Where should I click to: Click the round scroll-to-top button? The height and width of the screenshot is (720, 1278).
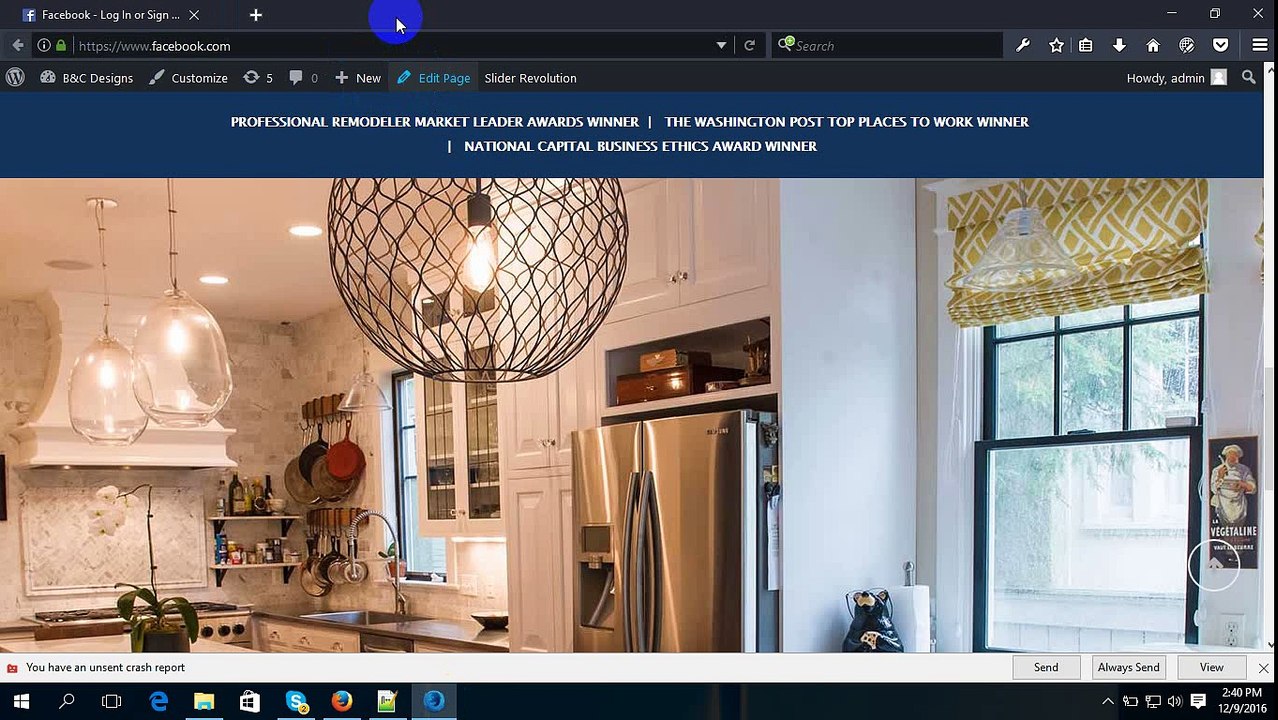pyautogui.click(x=1214, y=564)
